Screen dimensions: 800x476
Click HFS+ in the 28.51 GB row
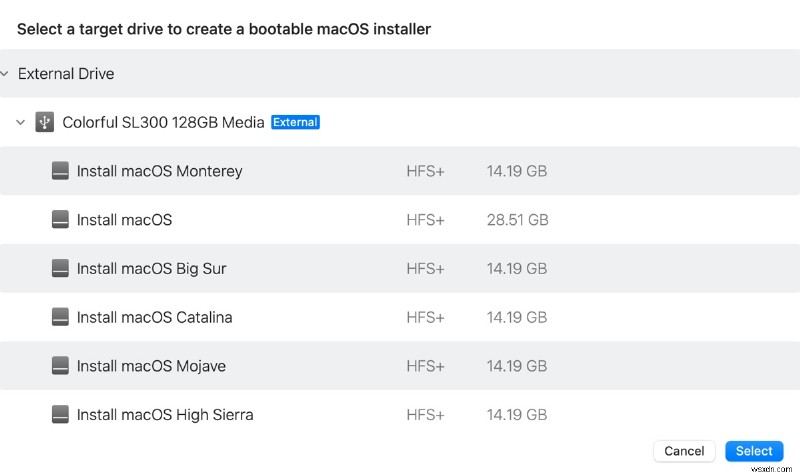point(426,220)
